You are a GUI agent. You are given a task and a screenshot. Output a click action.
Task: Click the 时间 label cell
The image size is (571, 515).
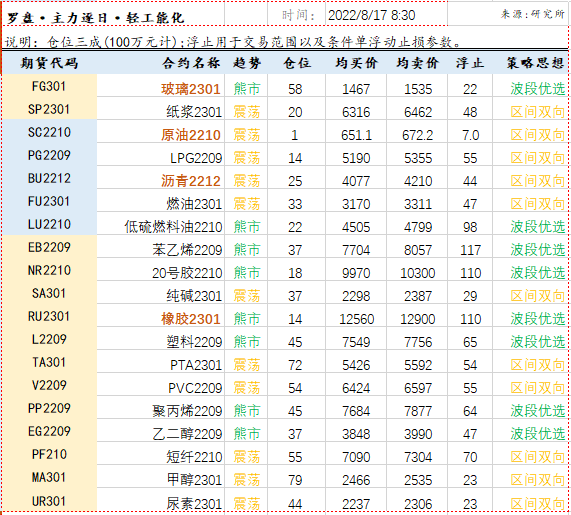(298, 15)
